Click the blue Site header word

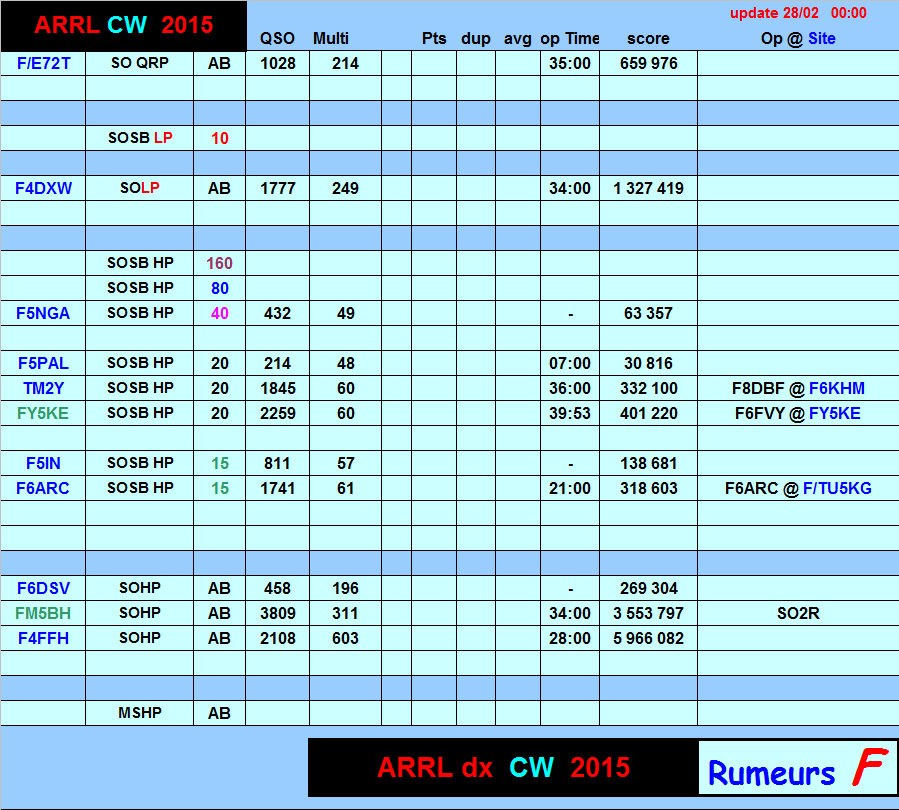pos(822,38)
